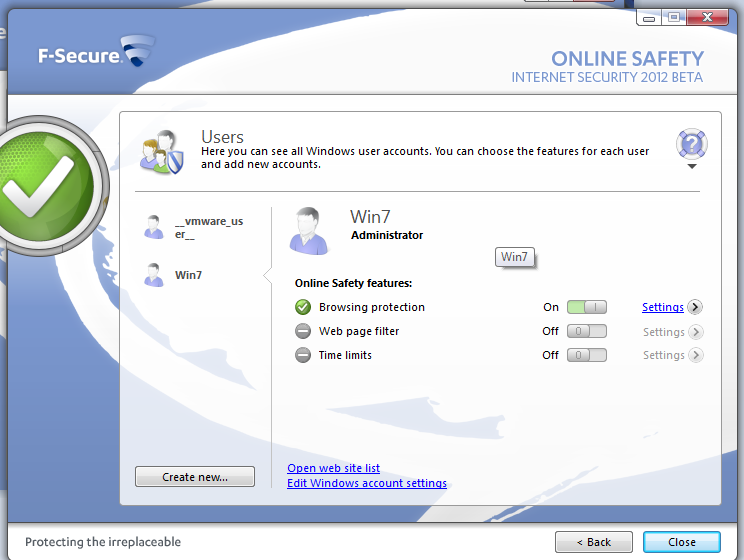Click the Administrator label
Screen dimensions: 744x560
click(x=387, y=235)
